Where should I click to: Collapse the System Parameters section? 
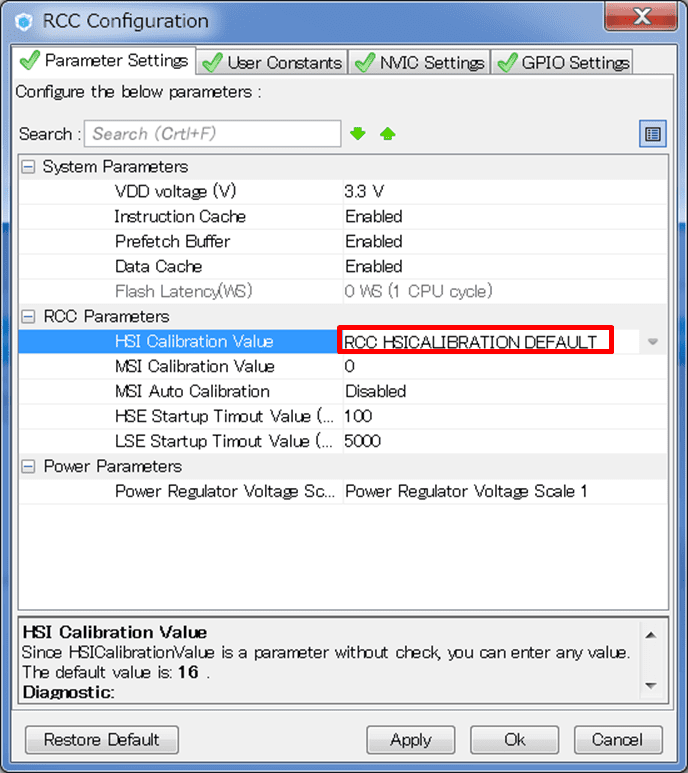28,167
